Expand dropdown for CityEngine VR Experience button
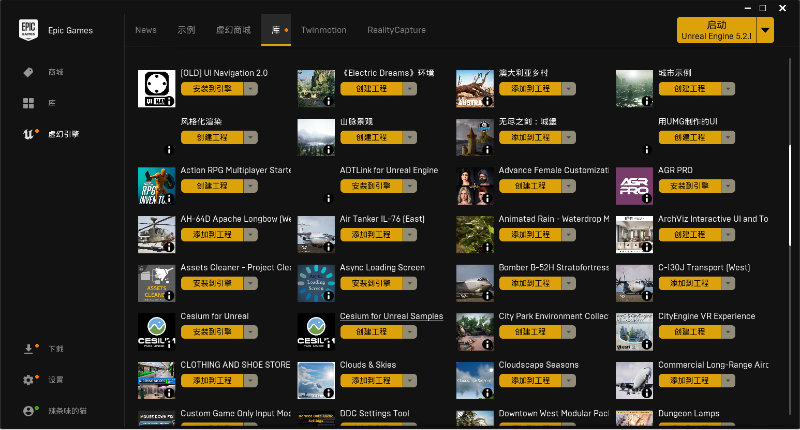Viewport: 800px width, 430px height. (728, 332)
